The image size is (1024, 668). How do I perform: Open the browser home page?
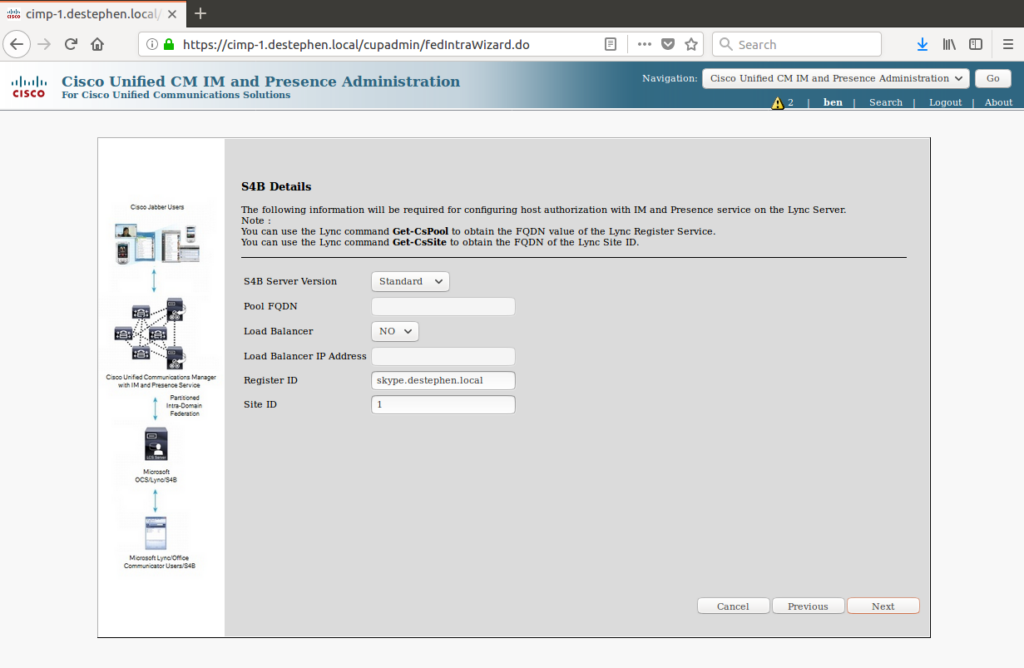97,44
